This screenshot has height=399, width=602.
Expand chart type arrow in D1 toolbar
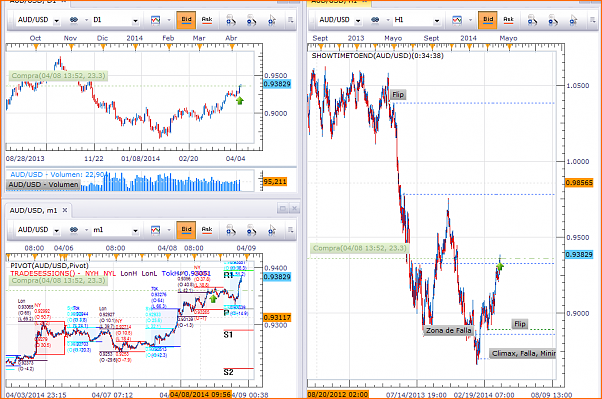pos(169,20)
